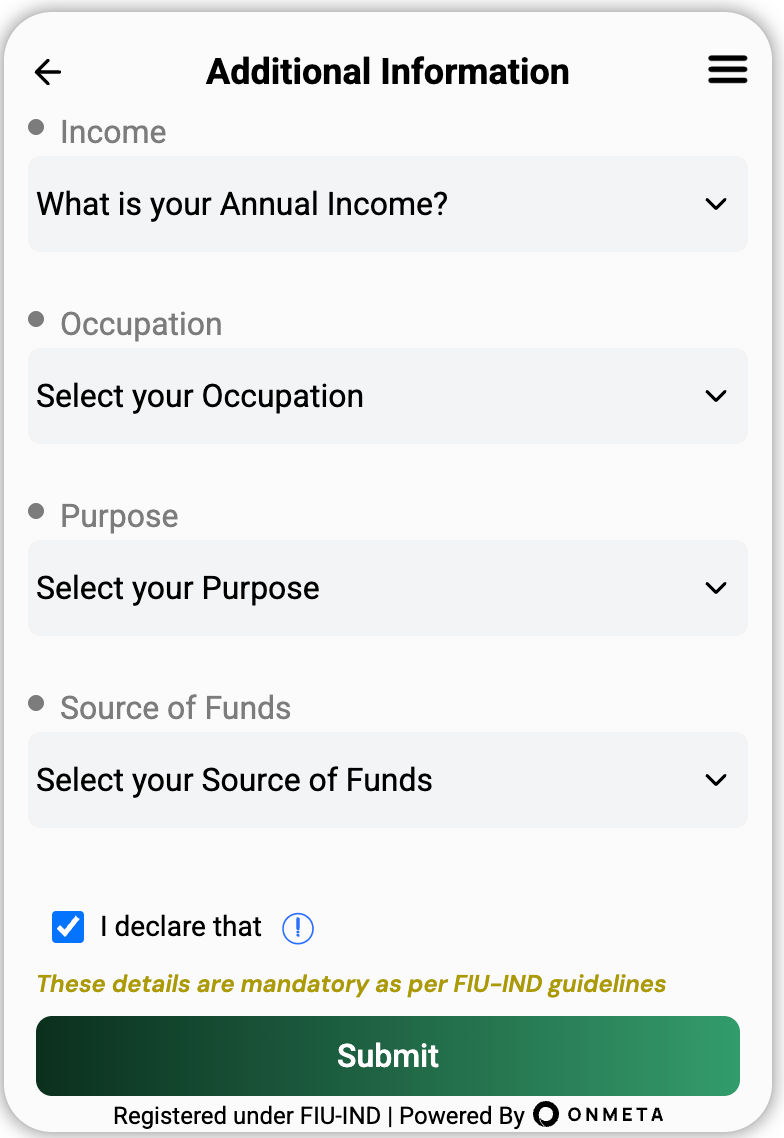This screenshot has height=1138, width=784.
Task: Click the Source of Funds field label
Action: 175,708
